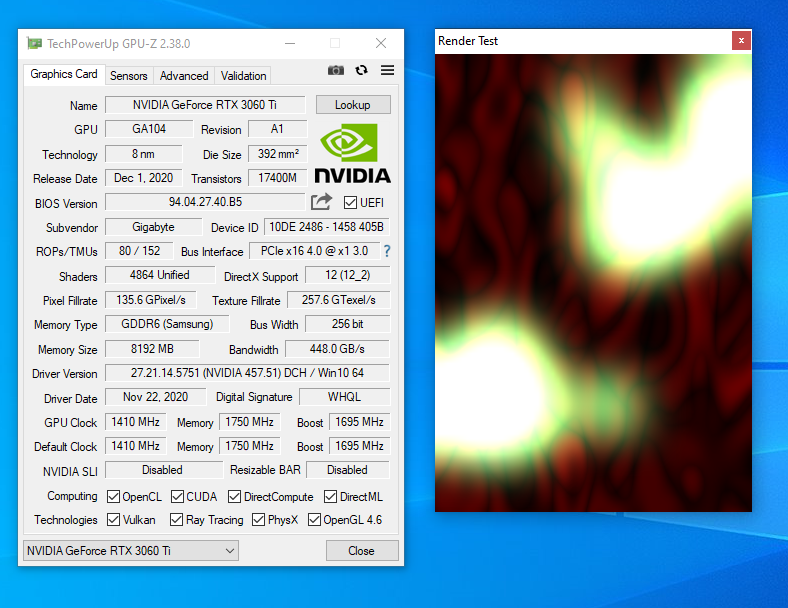The image size is (788, 608).
Task: Take a screenshot with camera icon
Action: 336,70
